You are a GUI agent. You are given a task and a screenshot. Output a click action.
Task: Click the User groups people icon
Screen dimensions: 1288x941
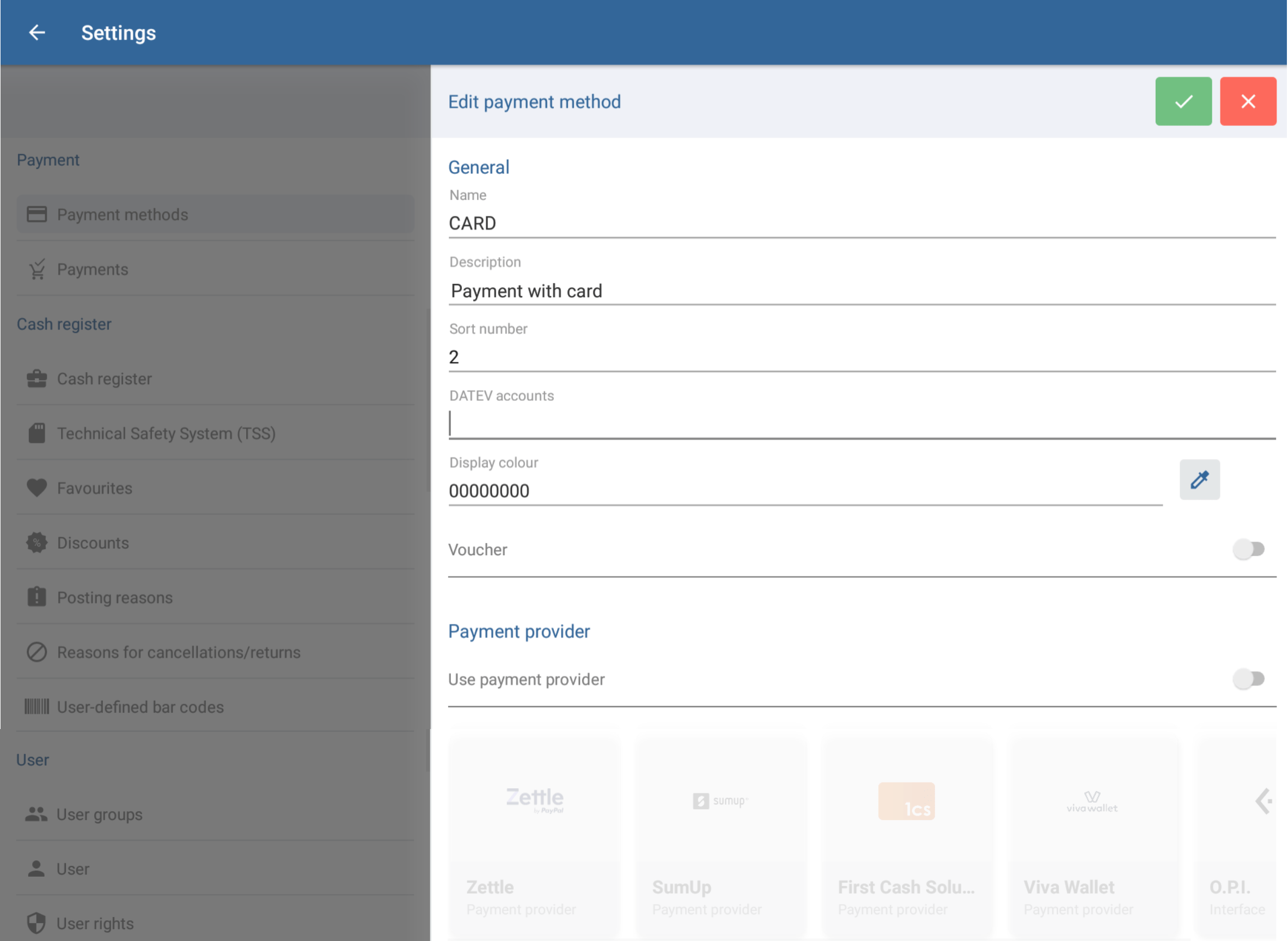click(x=36, y=814)
